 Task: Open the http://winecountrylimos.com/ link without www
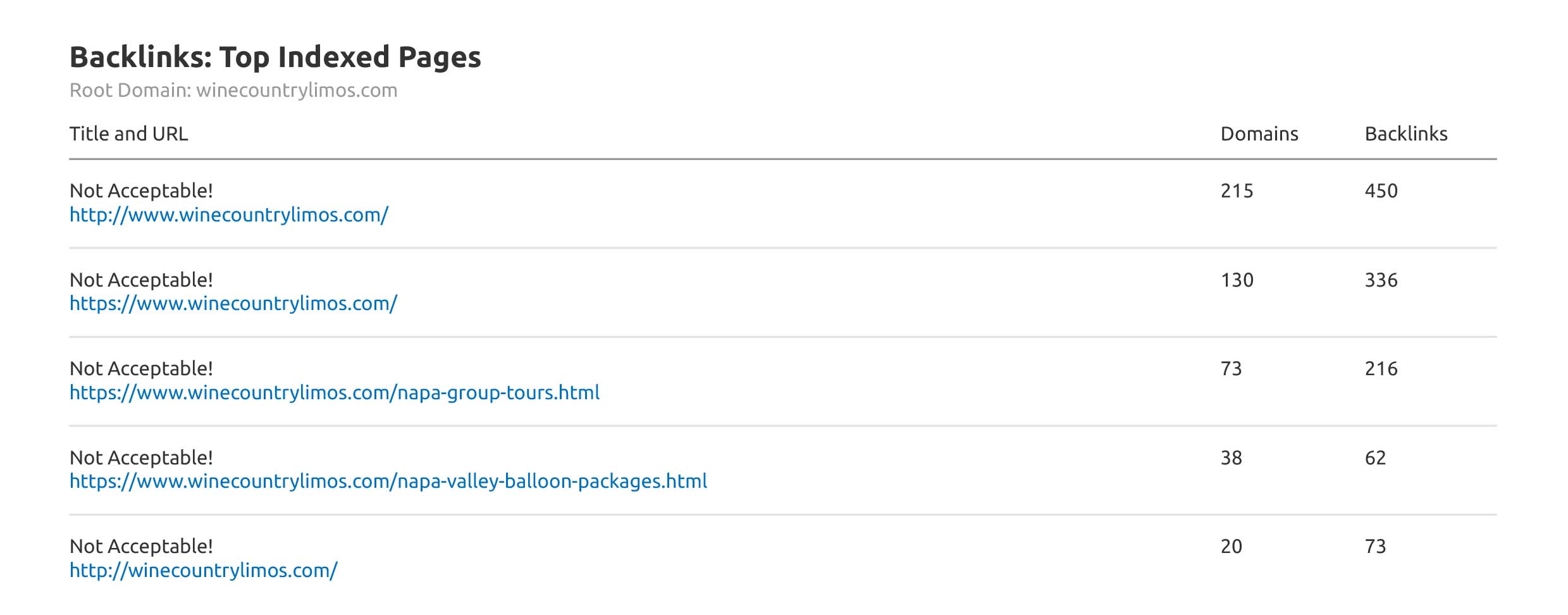coord(203,571)
